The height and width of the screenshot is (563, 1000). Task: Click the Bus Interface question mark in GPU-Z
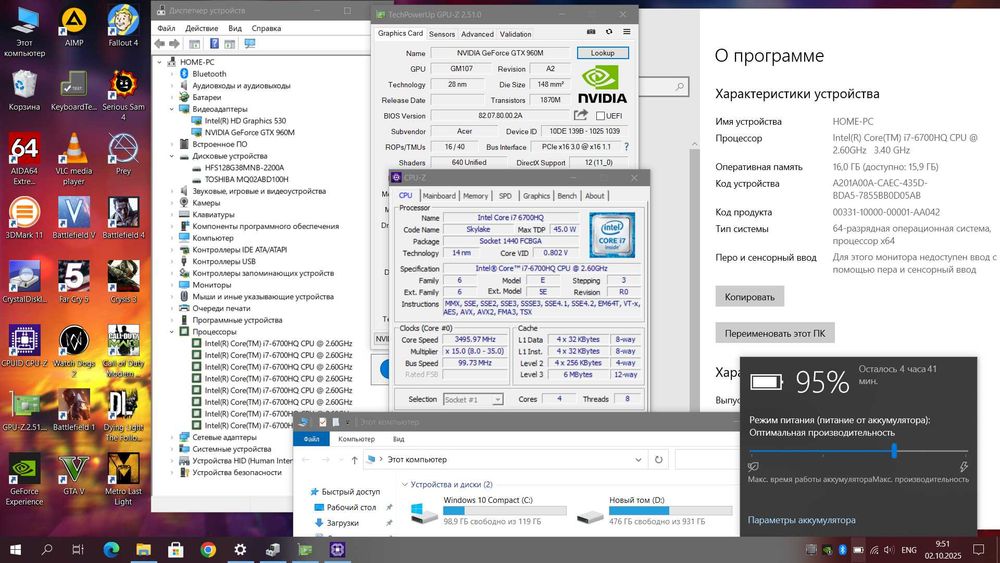point(626,147)
